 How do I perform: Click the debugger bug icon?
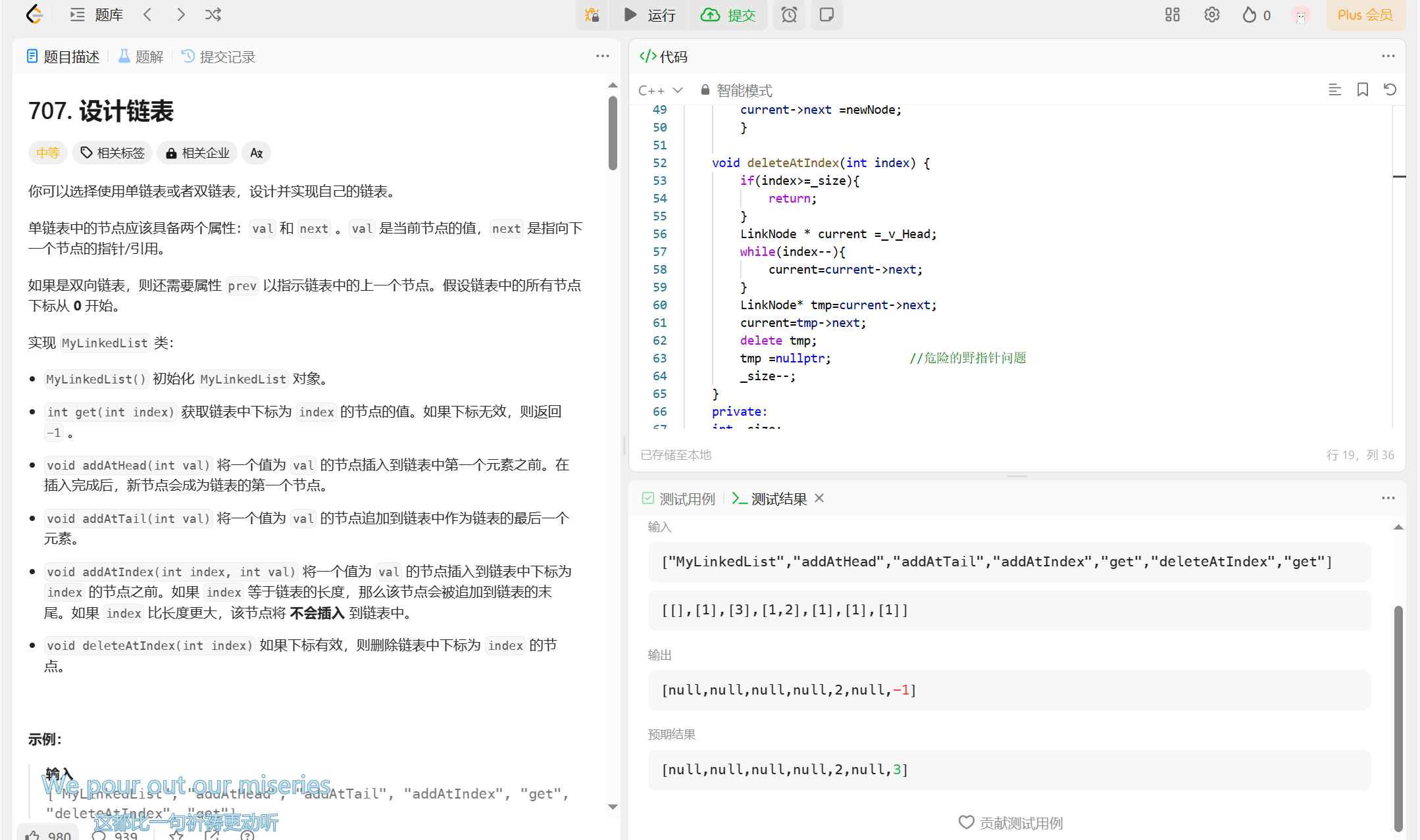pyautogui.click(x=592, y=14)
